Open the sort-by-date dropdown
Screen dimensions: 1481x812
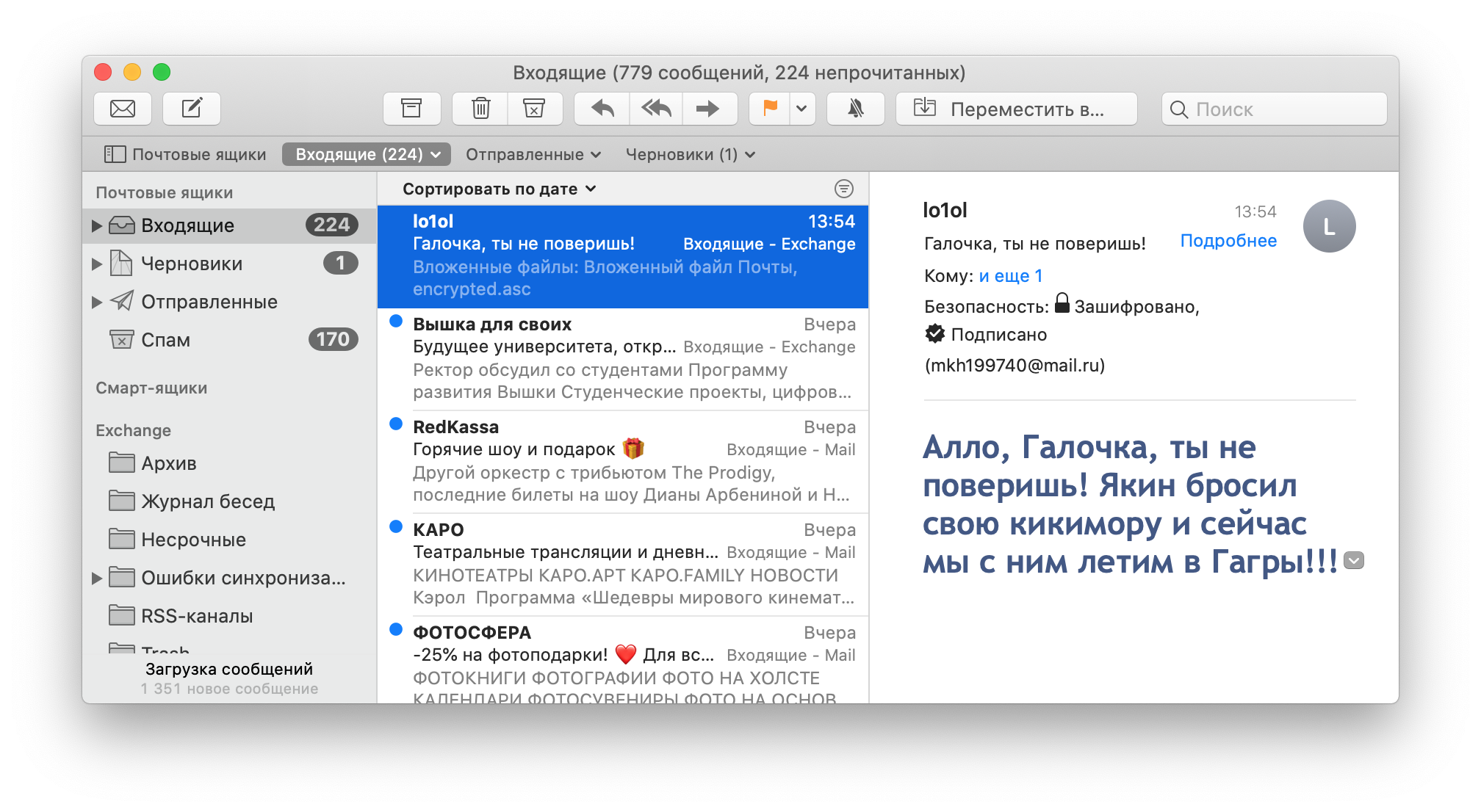pos(499,189)
